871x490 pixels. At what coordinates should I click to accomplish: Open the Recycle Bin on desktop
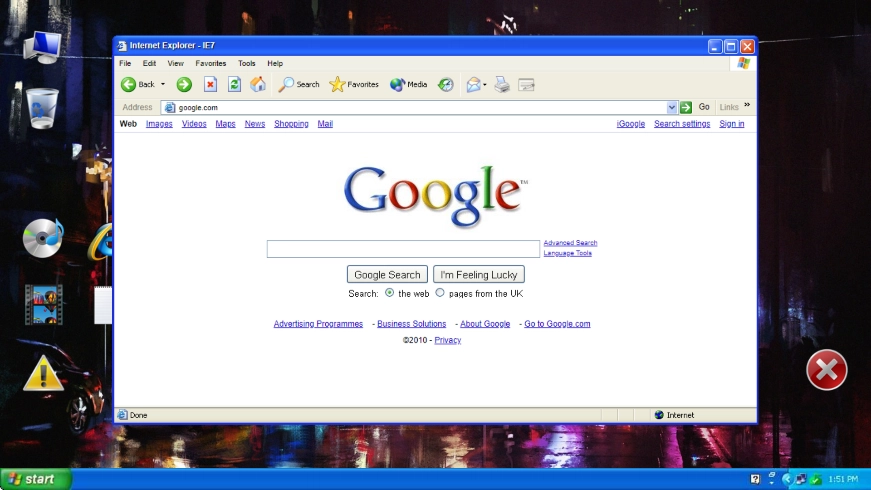(43, 108)
